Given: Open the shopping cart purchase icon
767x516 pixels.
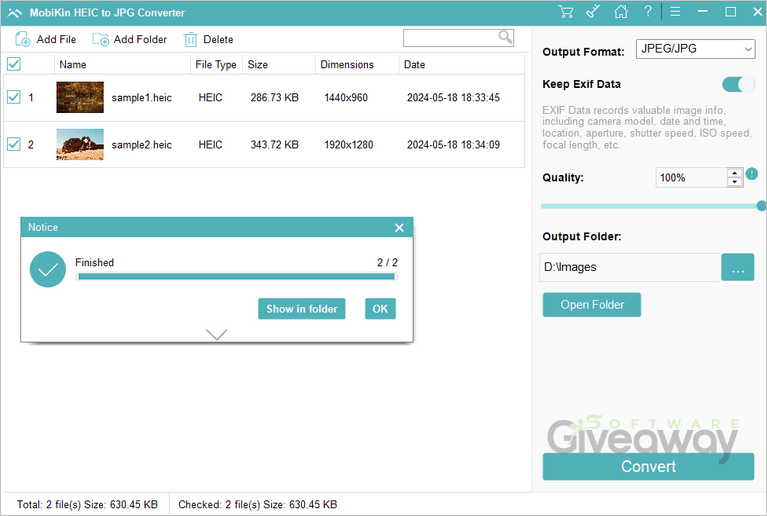Looking at the screenshot, I should coord(566,12).
